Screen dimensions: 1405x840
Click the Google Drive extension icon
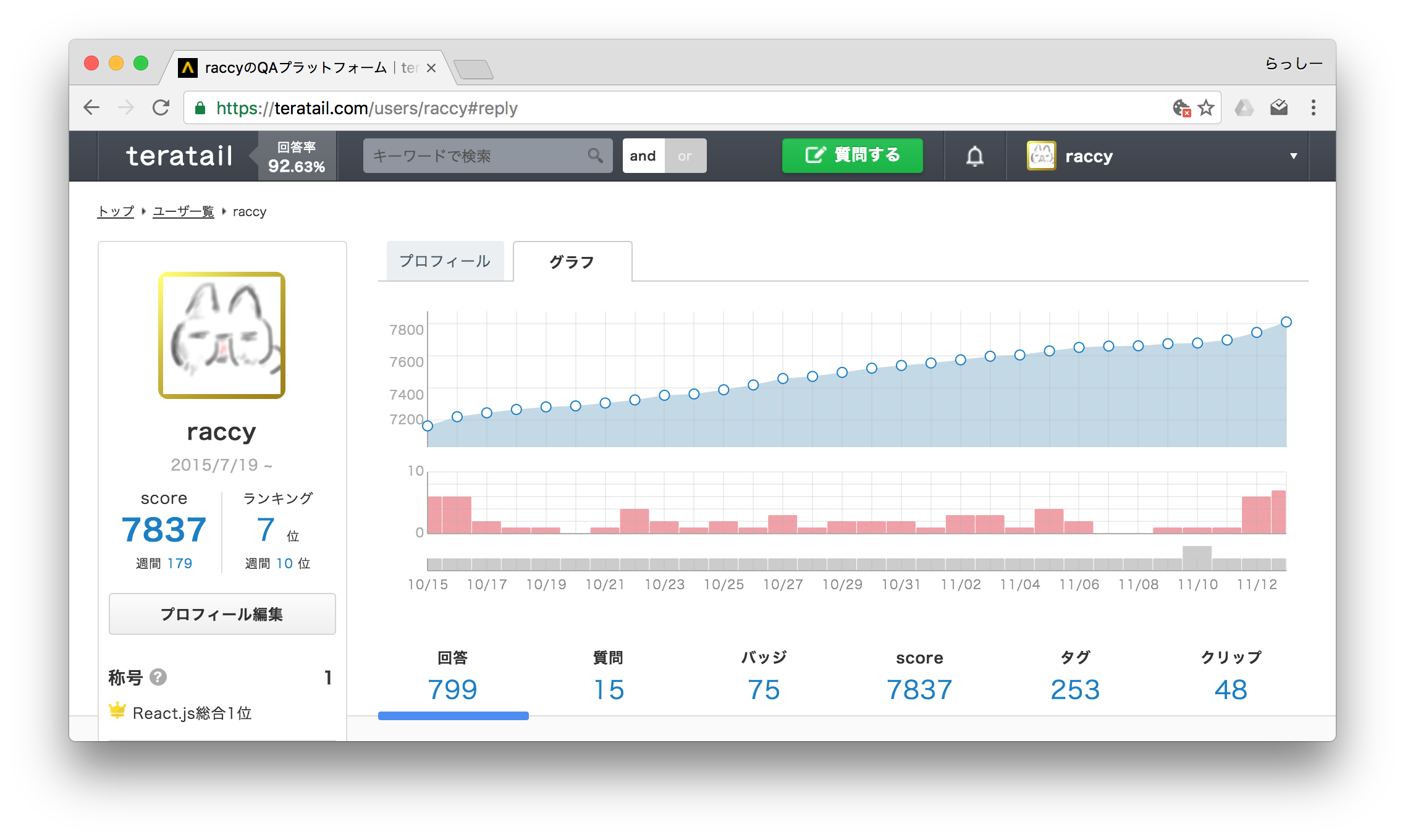click(x=1243, y=108)
